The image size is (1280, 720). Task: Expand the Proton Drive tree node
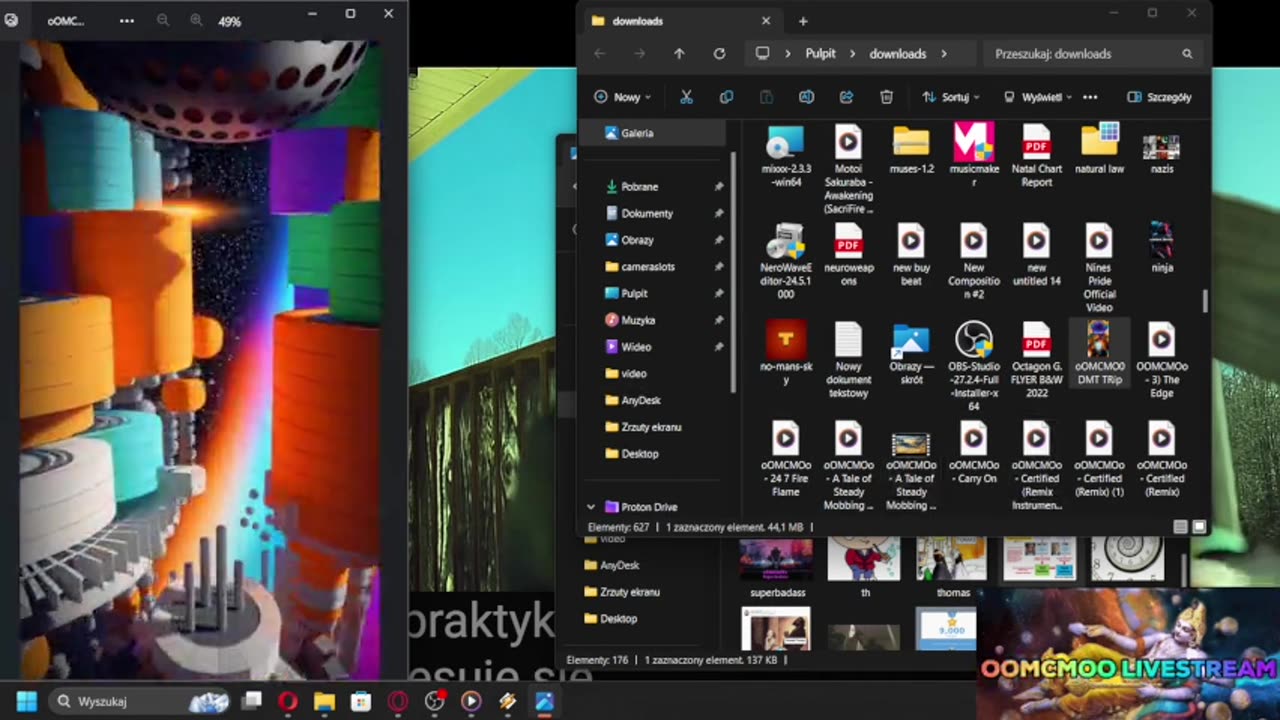[x=591, y=507]
